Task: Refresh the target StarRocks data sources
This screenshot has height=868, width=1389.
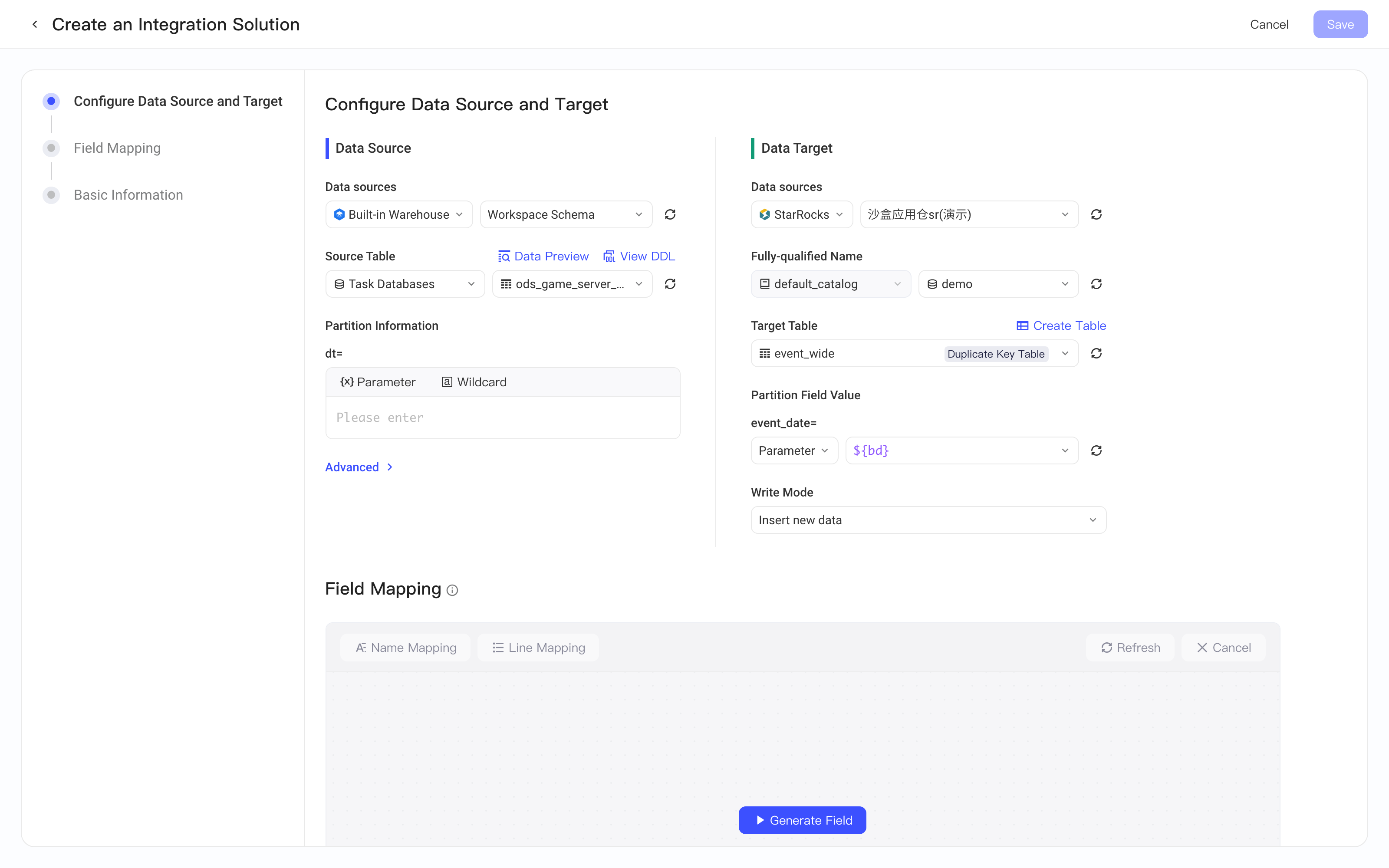Action: click(1096, 214)
